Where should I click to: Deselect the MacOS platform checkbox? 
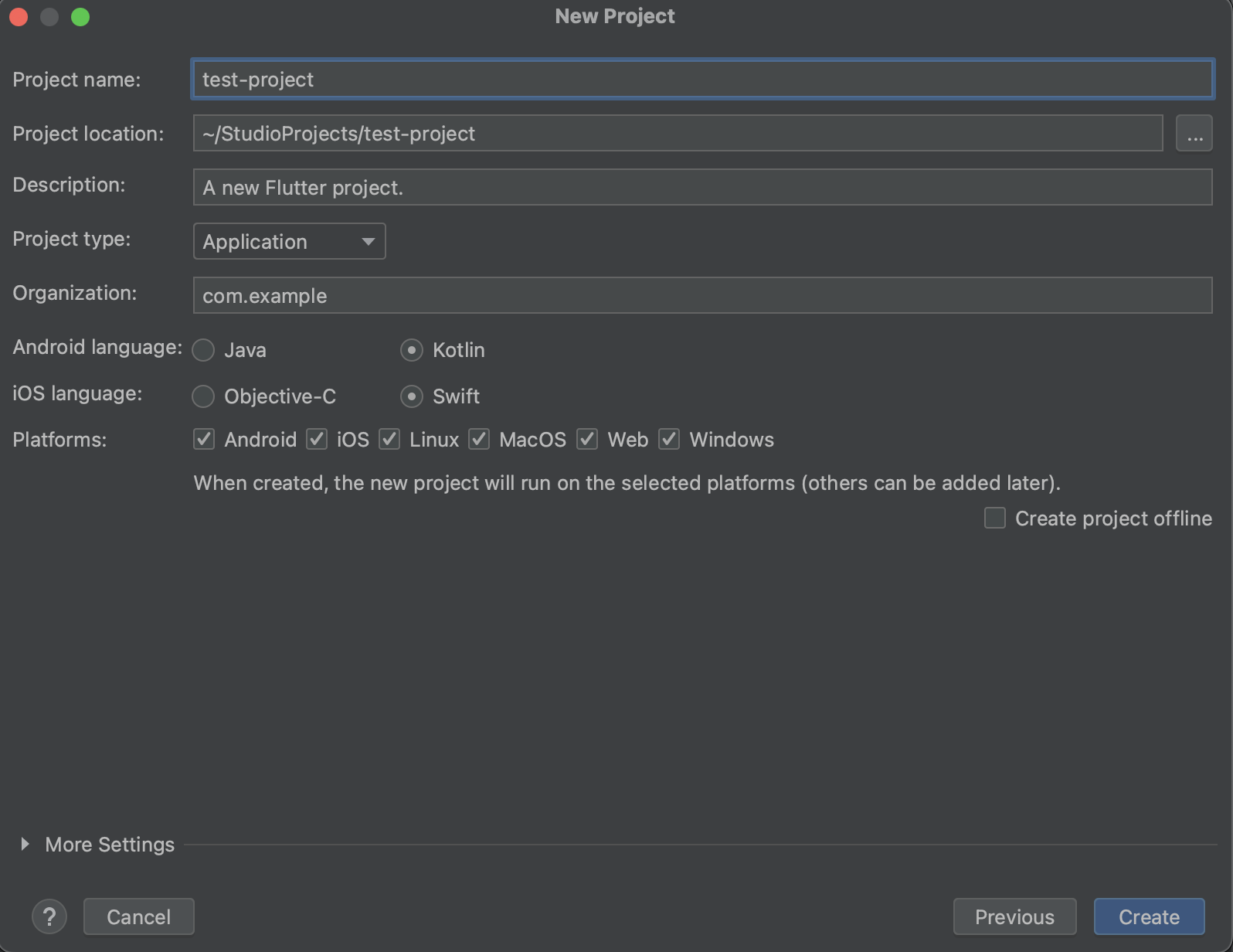point(479,440)
